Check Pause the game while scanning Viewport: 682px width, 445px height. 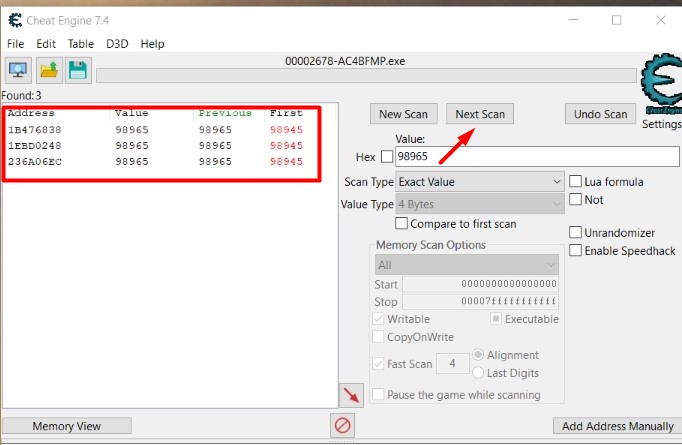(x=378, y=395)
